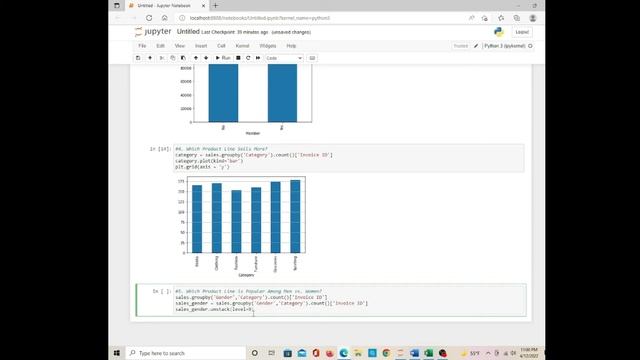
Task: Interrupt the kernel with the stop icon
Action: tap(238, 58)
